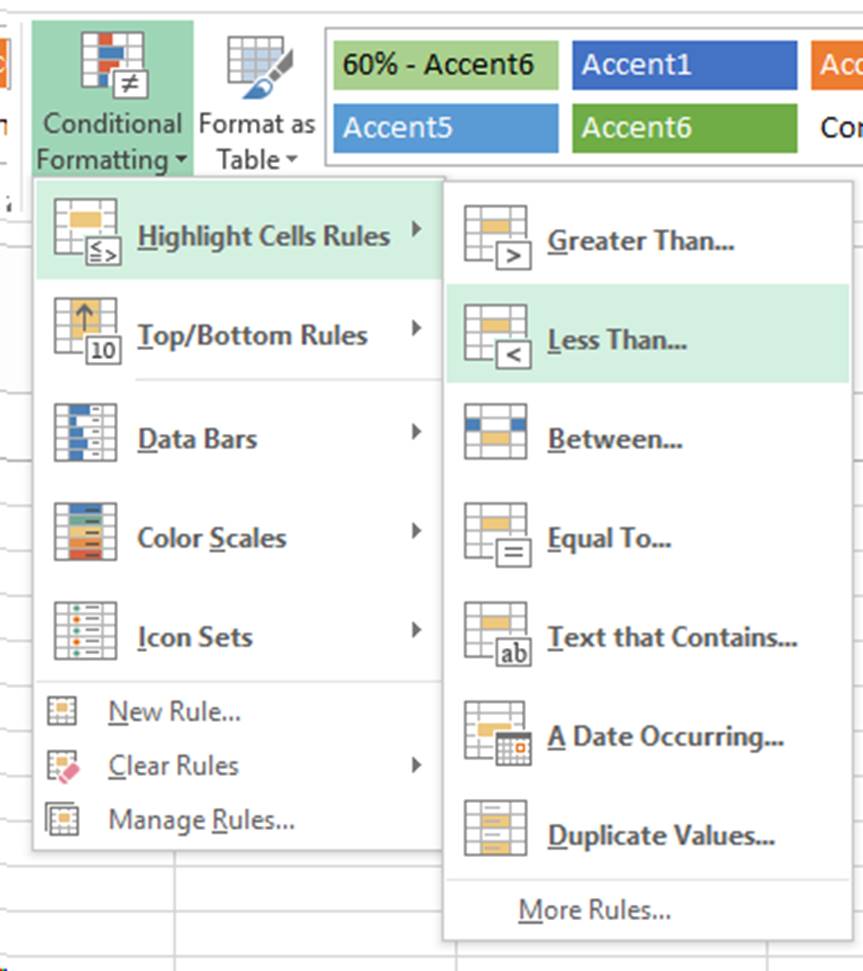Image resolution: width=863 pixels, height=971 pixels.
Task: Expand the Highlight Cells Rules submenu arrow
Action: 417,229
